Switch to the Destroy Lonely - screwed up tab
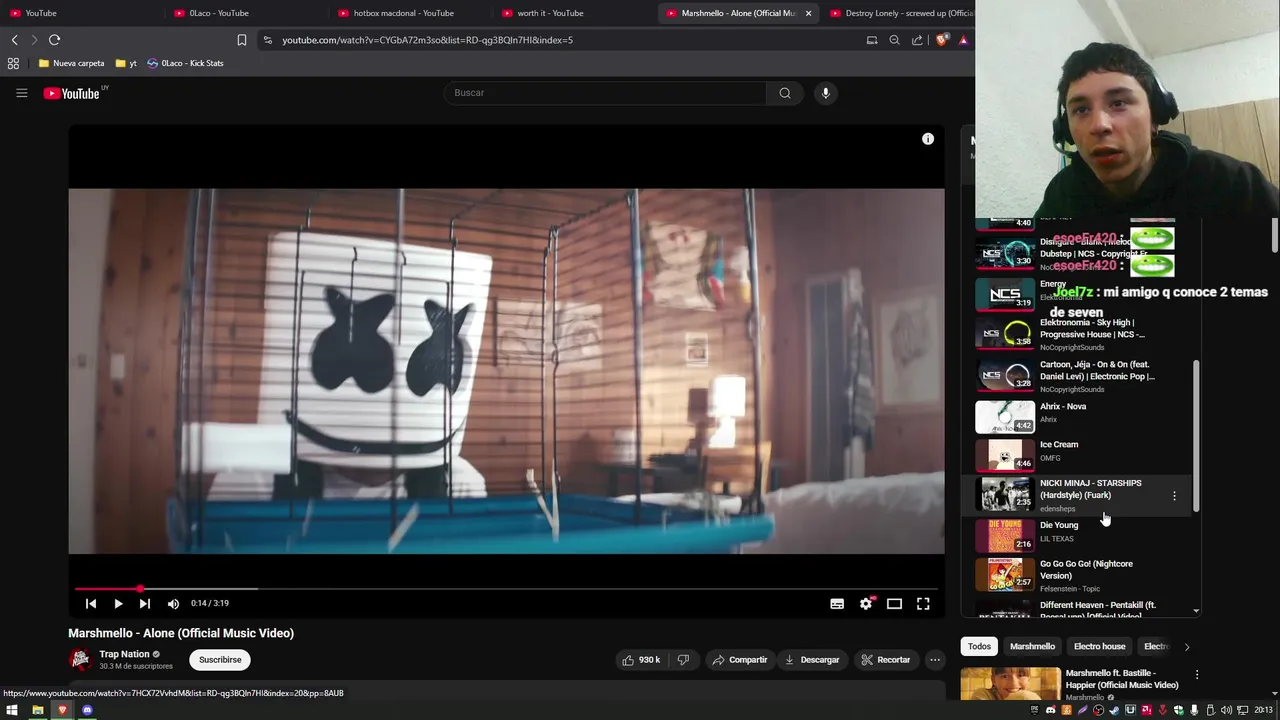Image resolution: width=1280 pixels, height=720 pixels. pos(900,13)
